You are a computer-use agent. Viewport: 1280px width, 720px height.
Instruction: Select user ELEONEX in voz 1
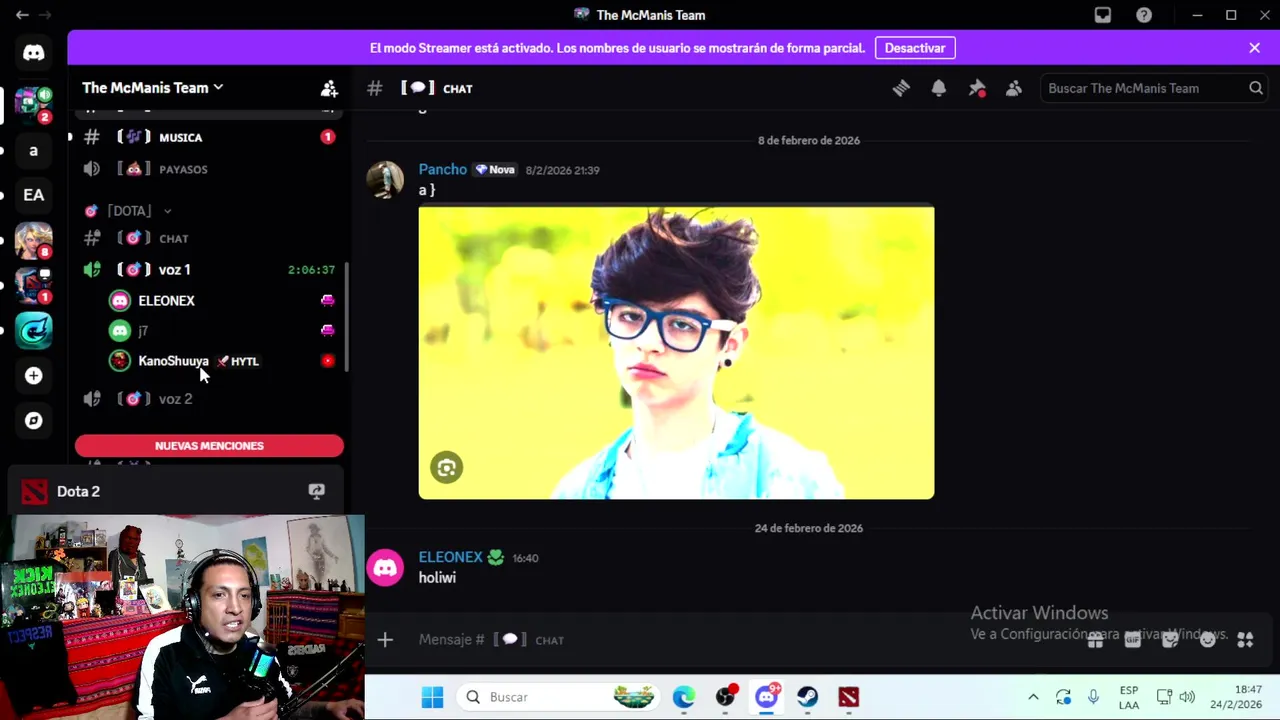(x=222, y=301)
